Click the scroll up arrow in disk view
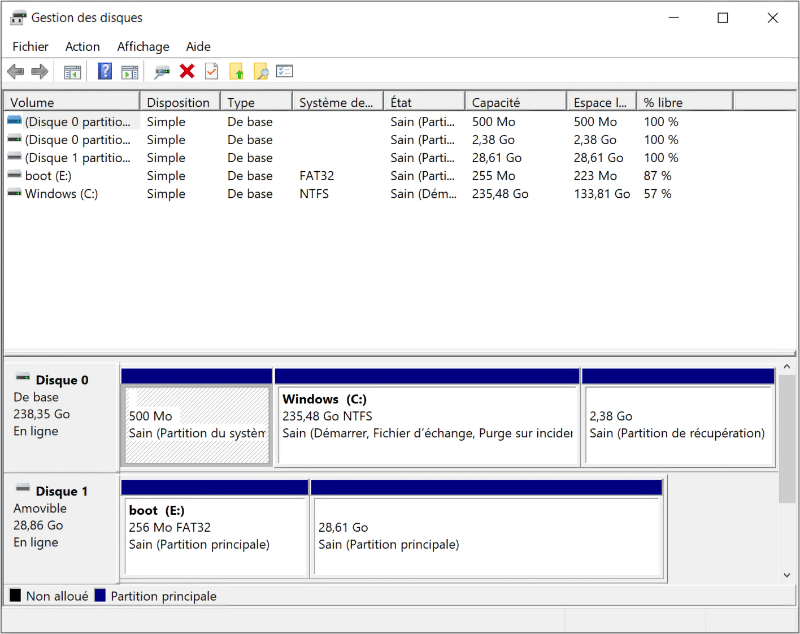800x634 pixels. tap(787, 367)
